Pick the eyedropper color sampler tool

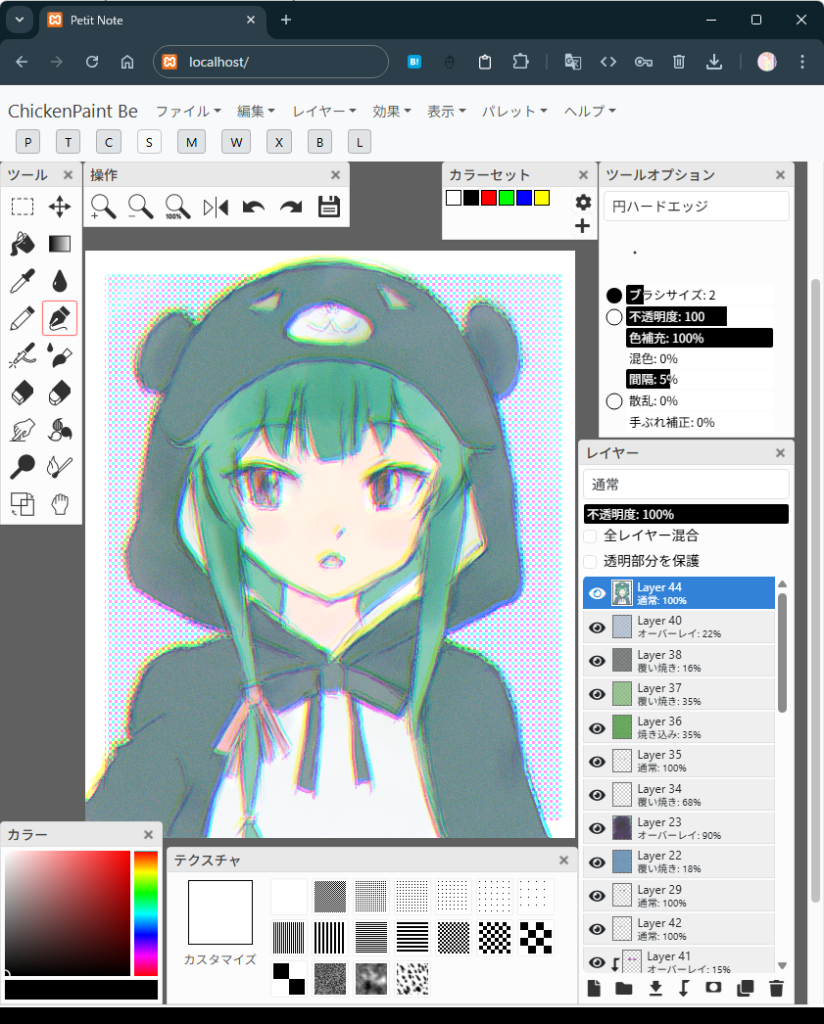click(x=22, y=281)
